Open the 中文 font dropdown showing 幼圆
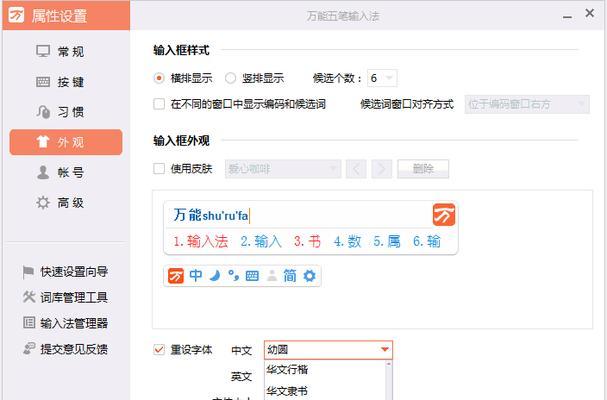 pos(328,350)
